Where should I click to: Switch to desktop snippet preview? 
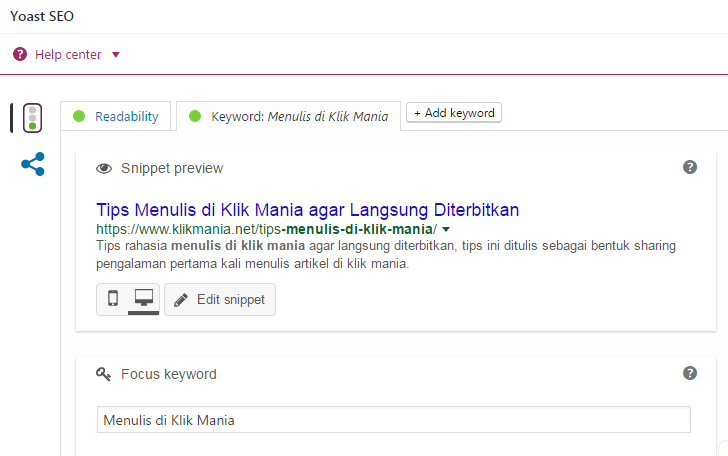click(x=144, y=298)
